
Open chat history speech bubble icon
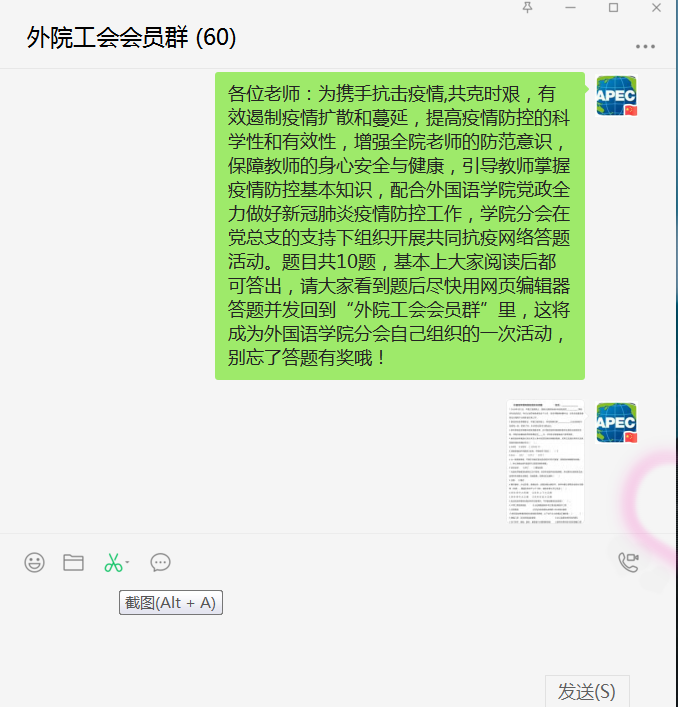coord(160,562)
